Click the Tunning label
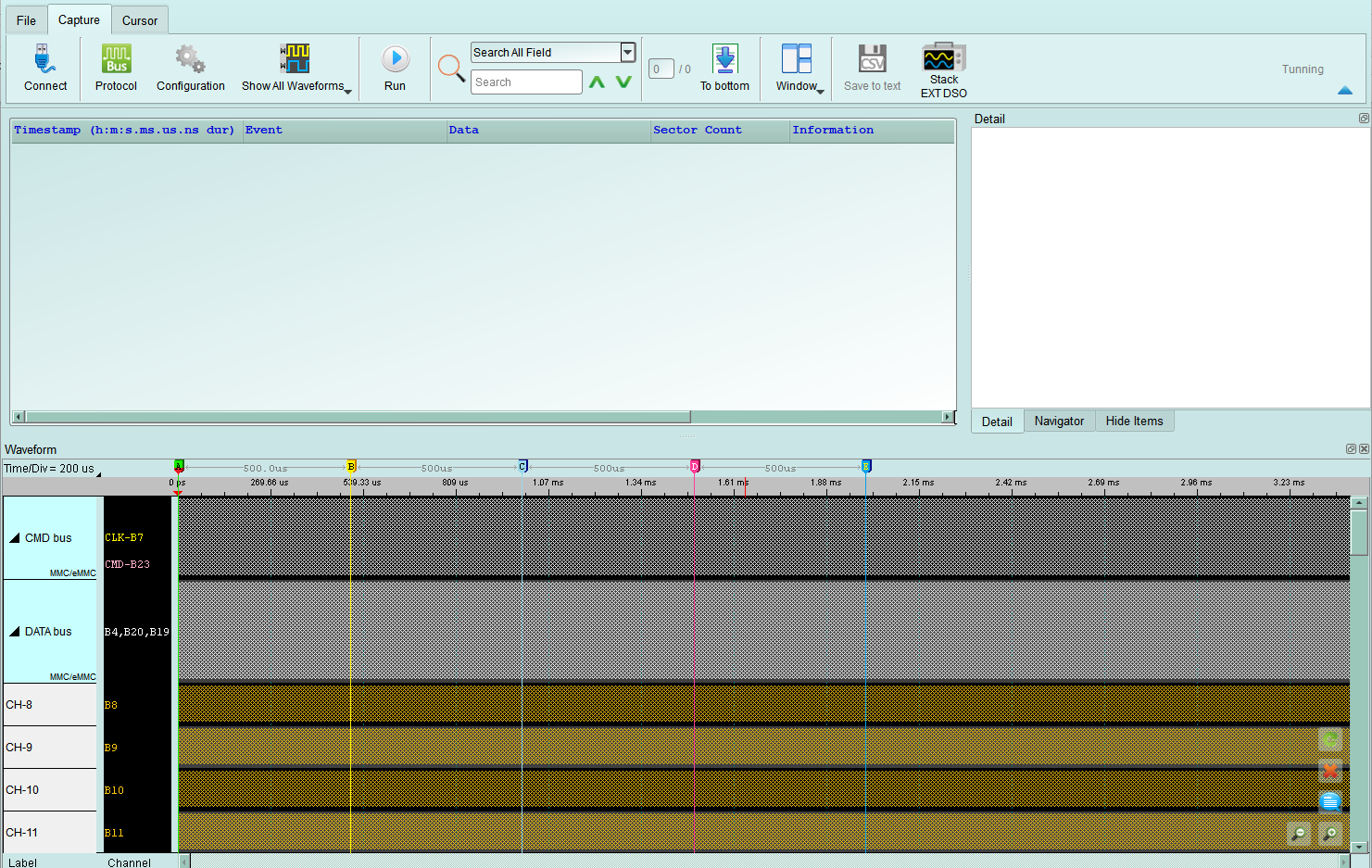This screenshot has height=868, width=1372. click(1303, 69)
